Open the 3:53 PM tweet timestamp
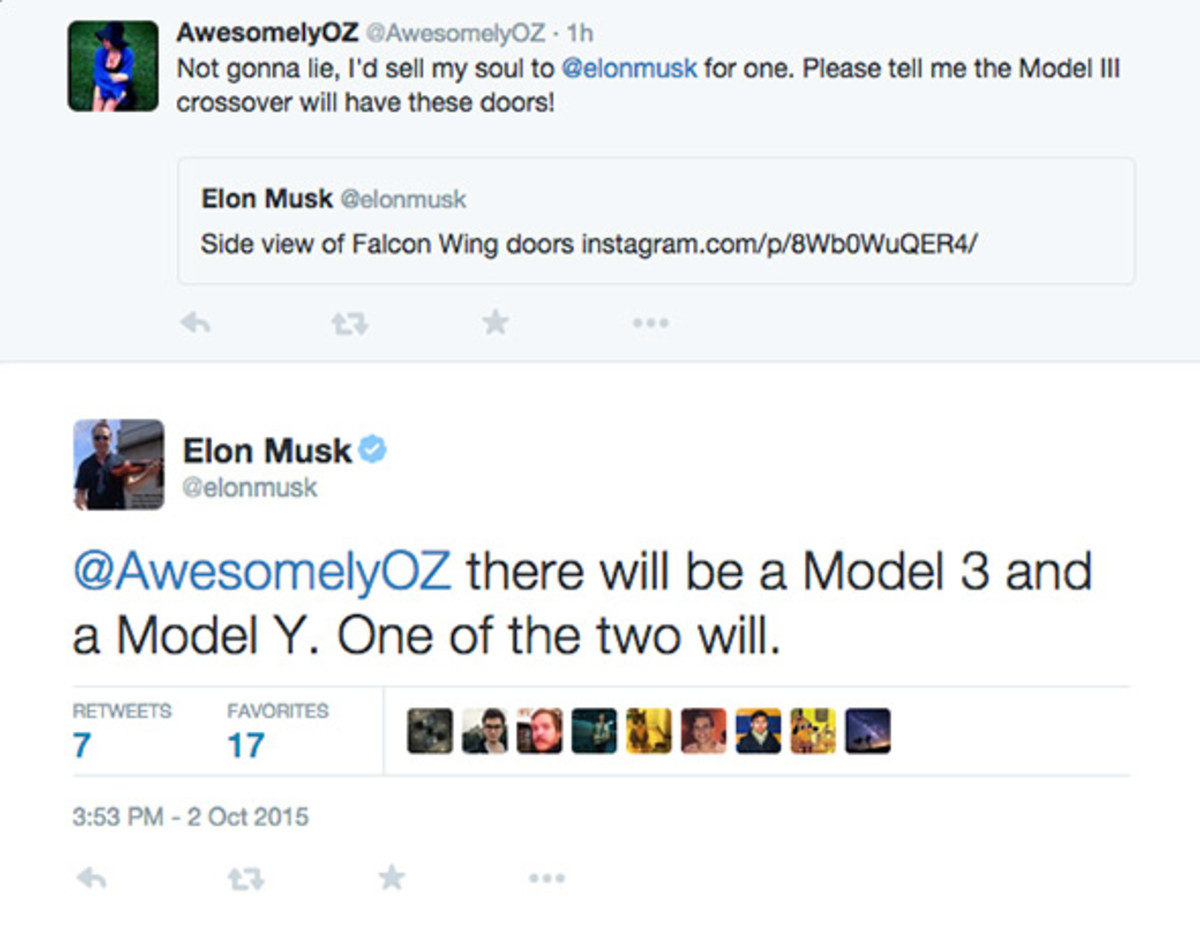 191,816
